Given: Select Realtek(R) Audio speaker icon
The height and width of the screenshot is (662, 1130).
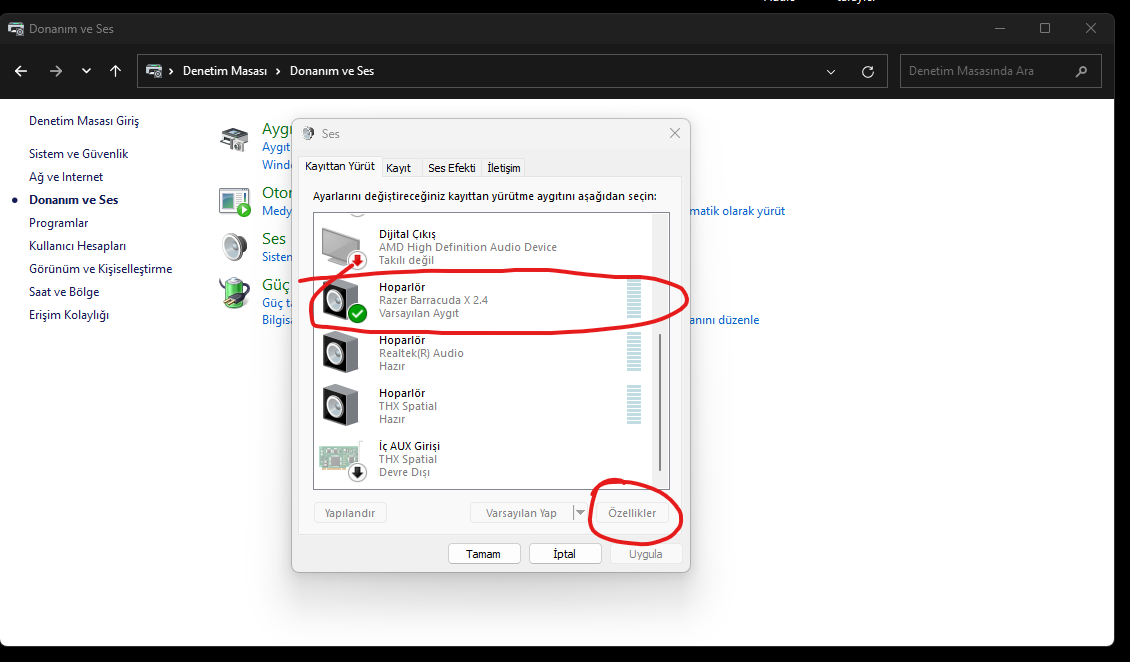Looking at the screenshot, I should [x=340, y=352].
